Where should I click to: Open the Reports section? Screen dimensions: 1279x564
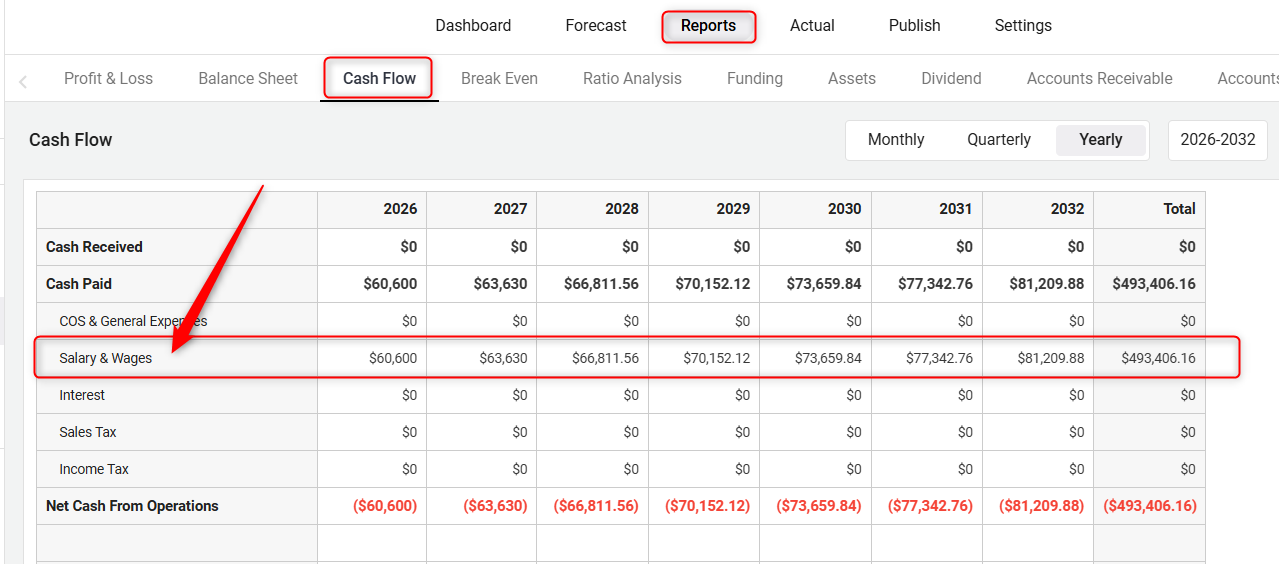pyautogui.click(x=708, y=26)
